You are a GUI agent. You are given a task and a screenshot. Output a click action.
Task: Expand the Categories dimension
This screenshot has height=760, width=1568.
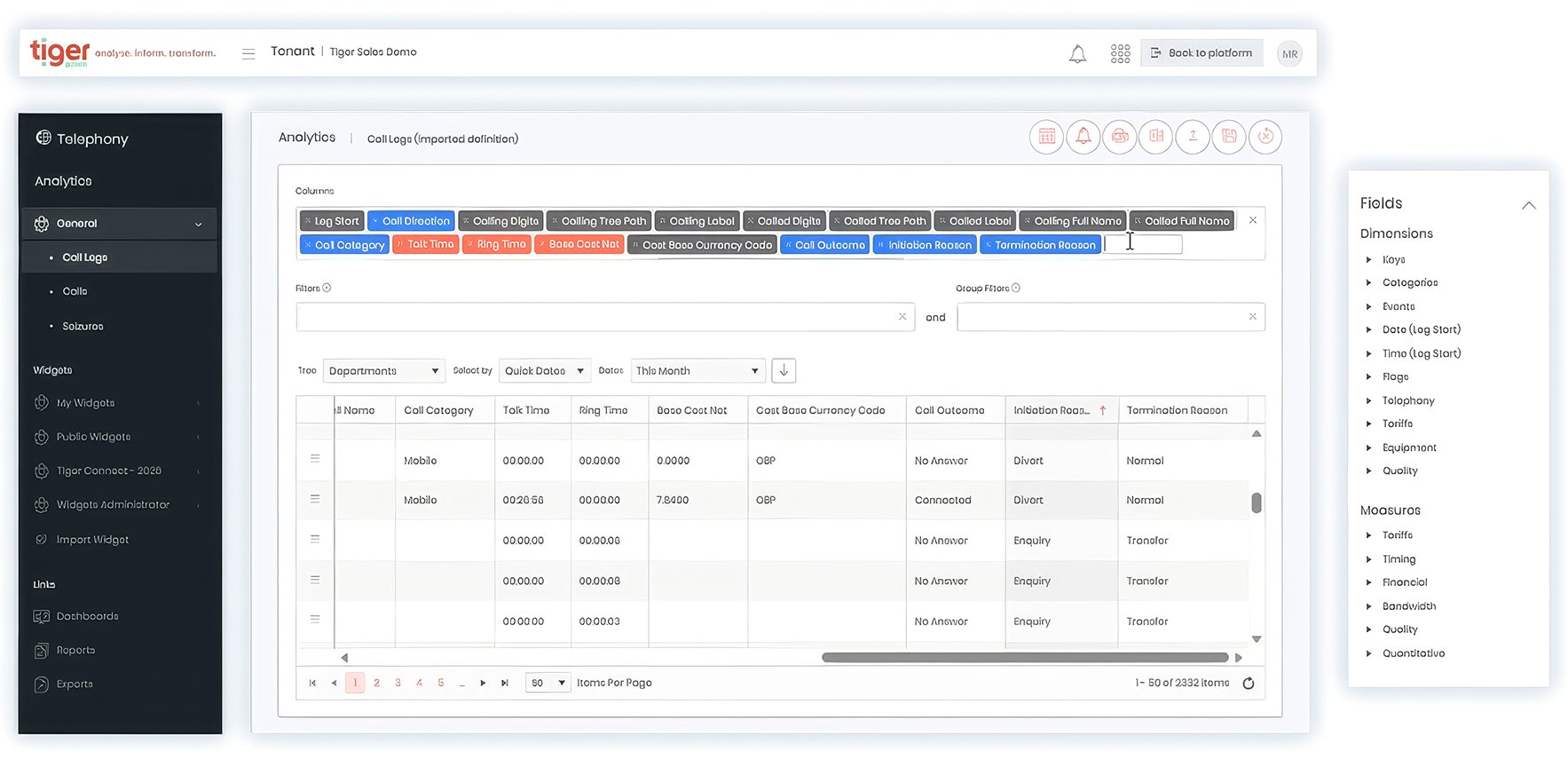point(1369,283)
